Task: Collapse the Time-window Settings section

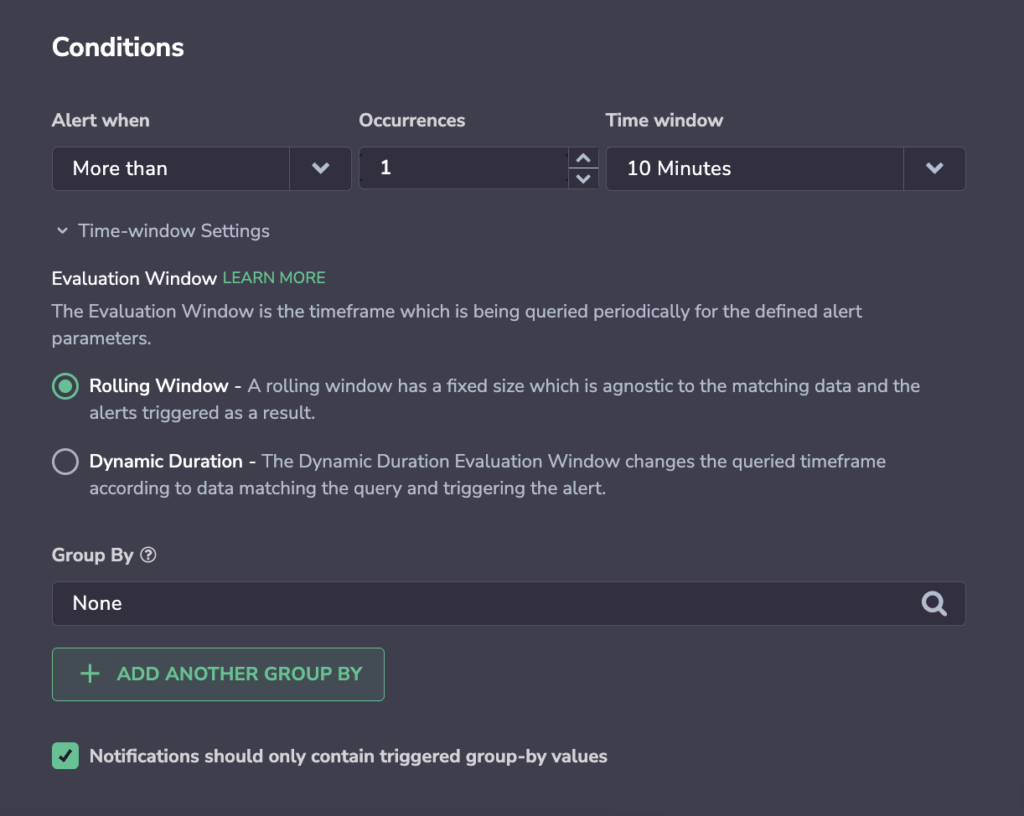Action: (x=62, y=230)
